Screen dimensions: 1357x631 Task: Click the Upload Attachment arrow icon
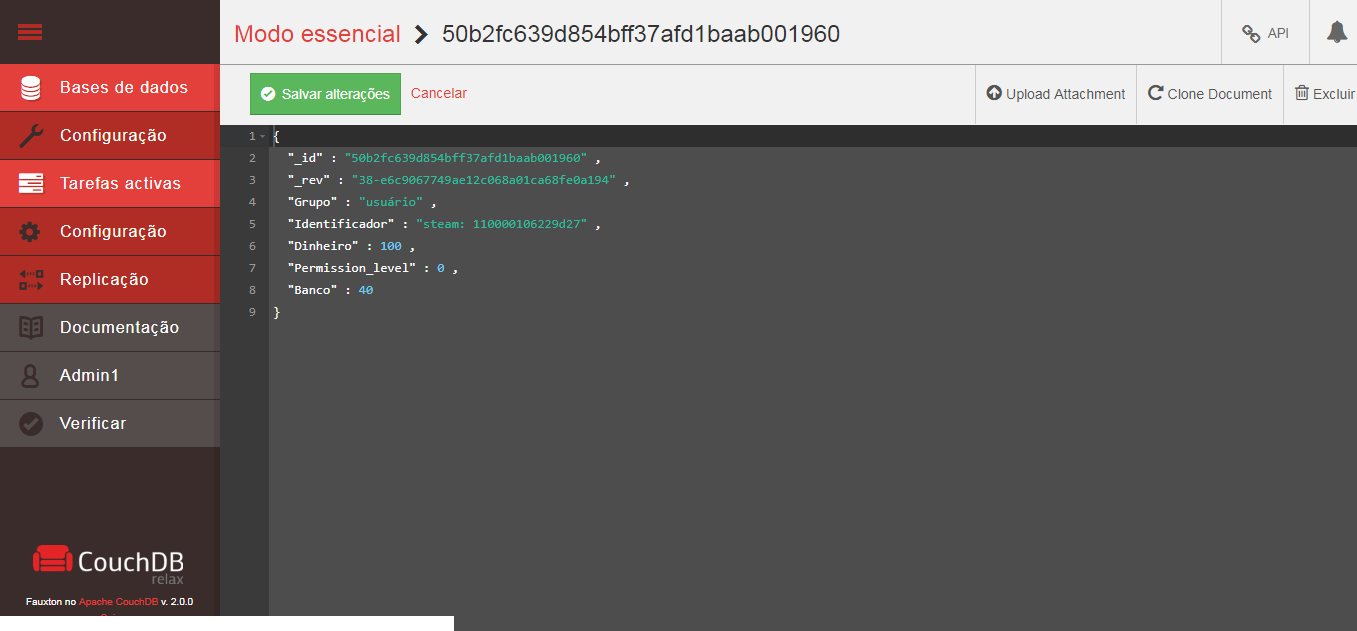[x=994, y=93]
